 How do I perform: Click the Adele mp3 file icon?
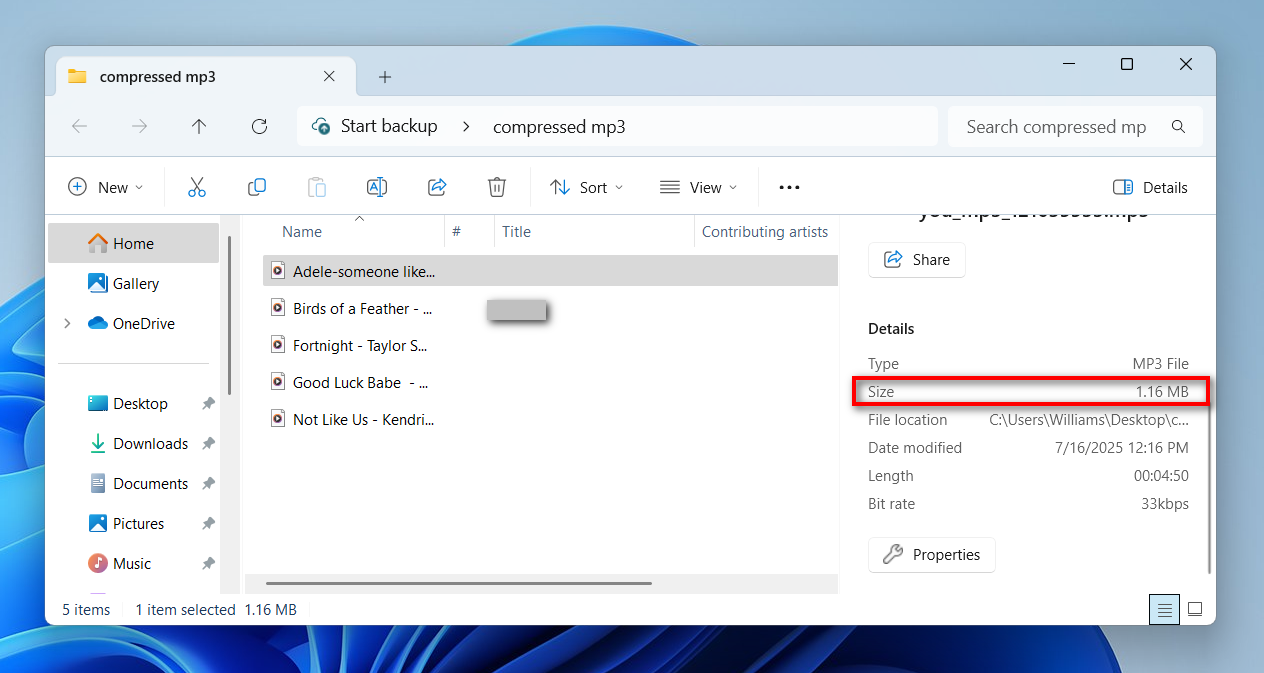[278, 271]
